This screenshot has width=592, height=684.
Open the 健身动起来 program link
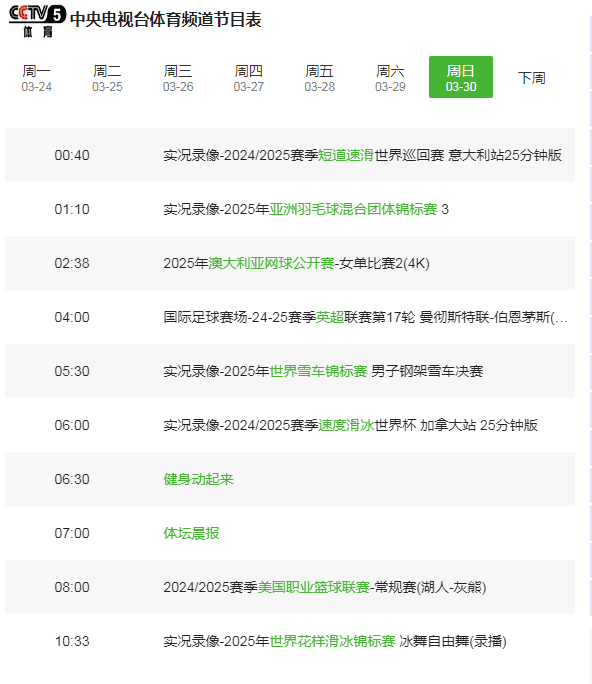pos(198,479)
